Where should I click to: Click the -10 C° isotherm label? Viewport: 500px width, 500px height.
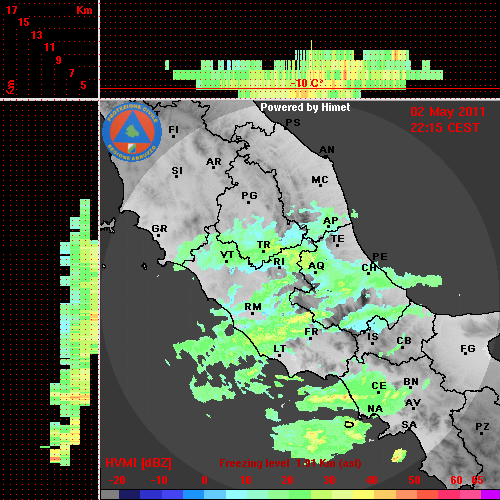coord(307,83)
